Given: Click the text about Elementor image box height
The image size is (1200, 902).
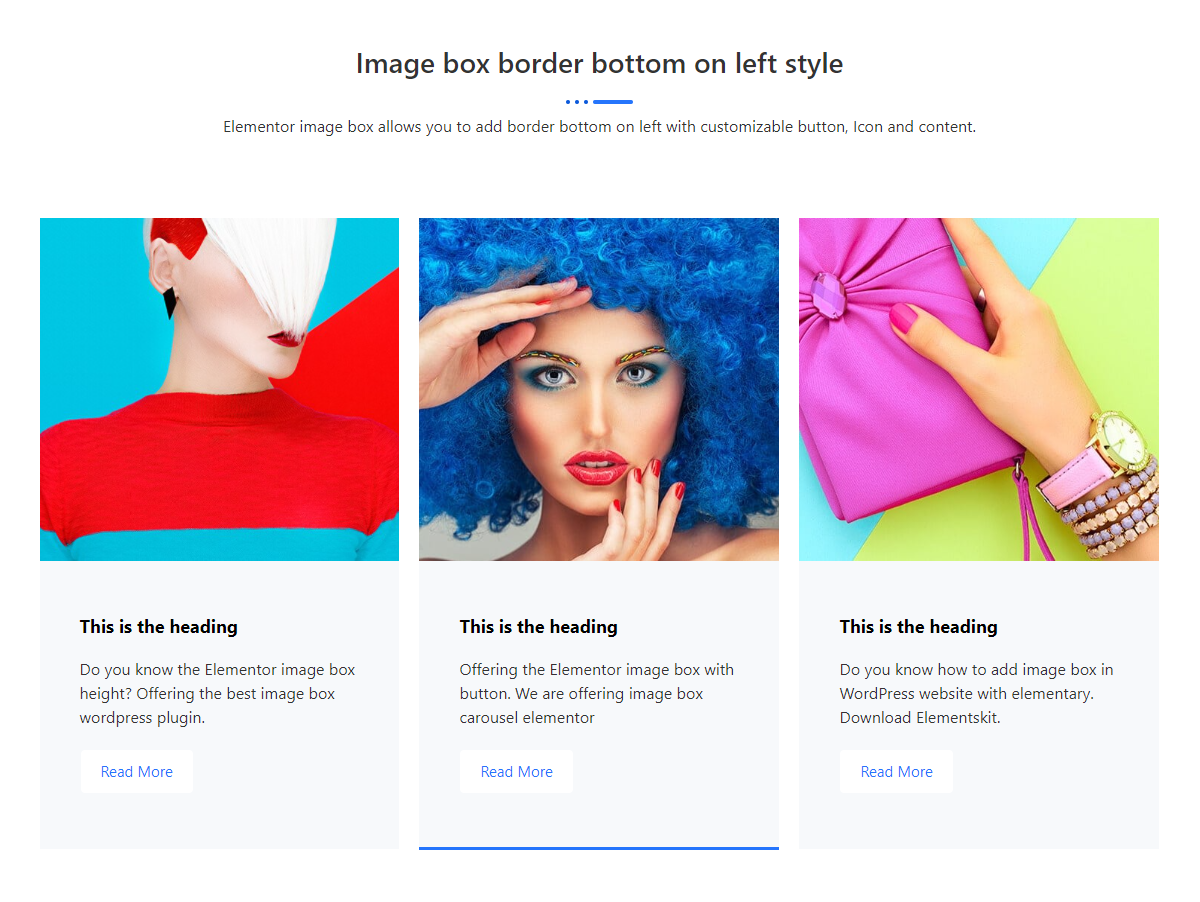Looking at the screenshot, I should [218, 693].
